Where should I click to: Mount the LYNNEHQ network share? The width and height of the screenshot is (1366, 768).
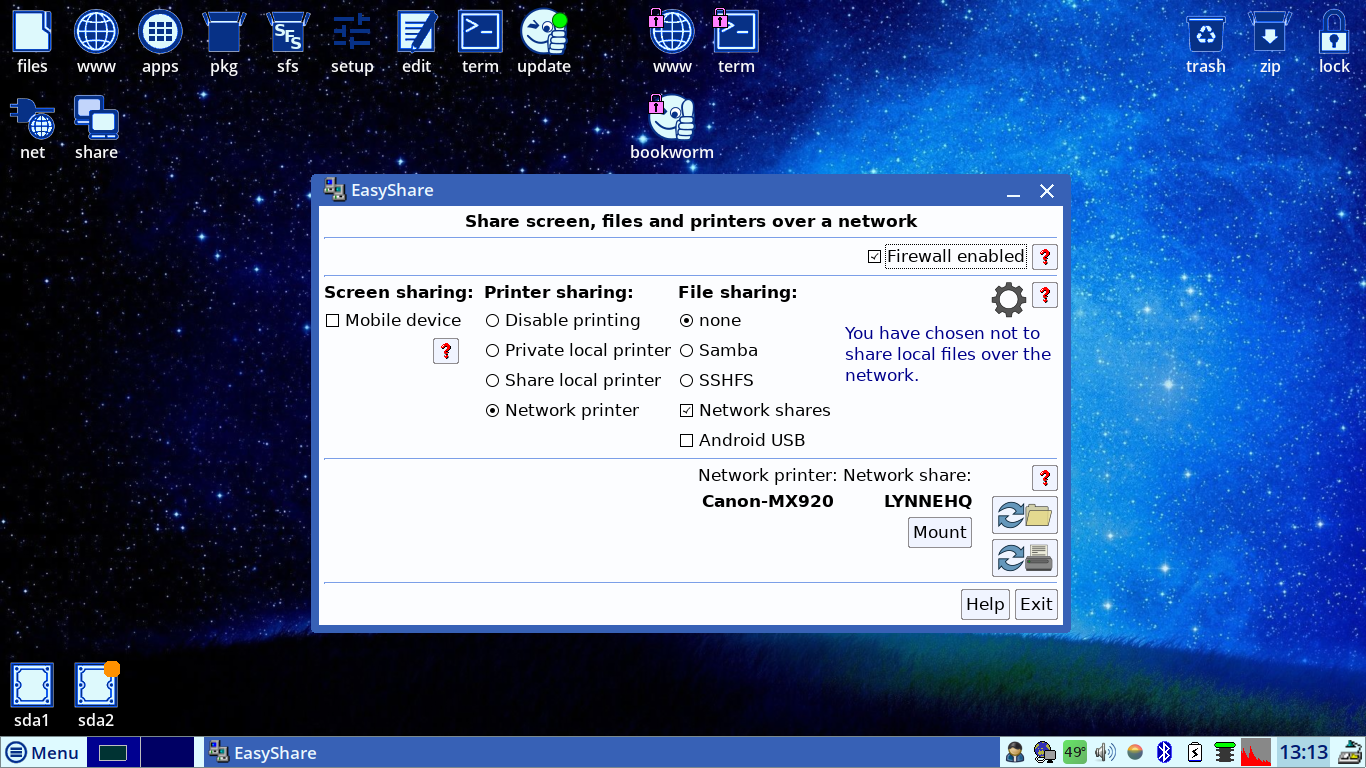click(x=940, y=532)
